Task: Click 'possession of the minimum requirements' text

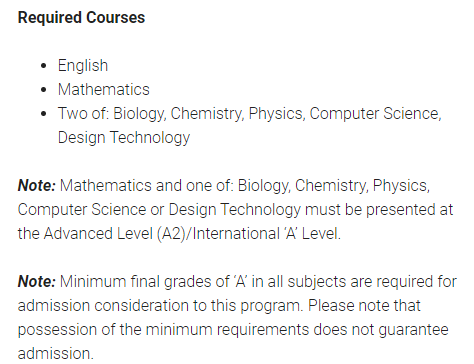Action: coord(164,330)
